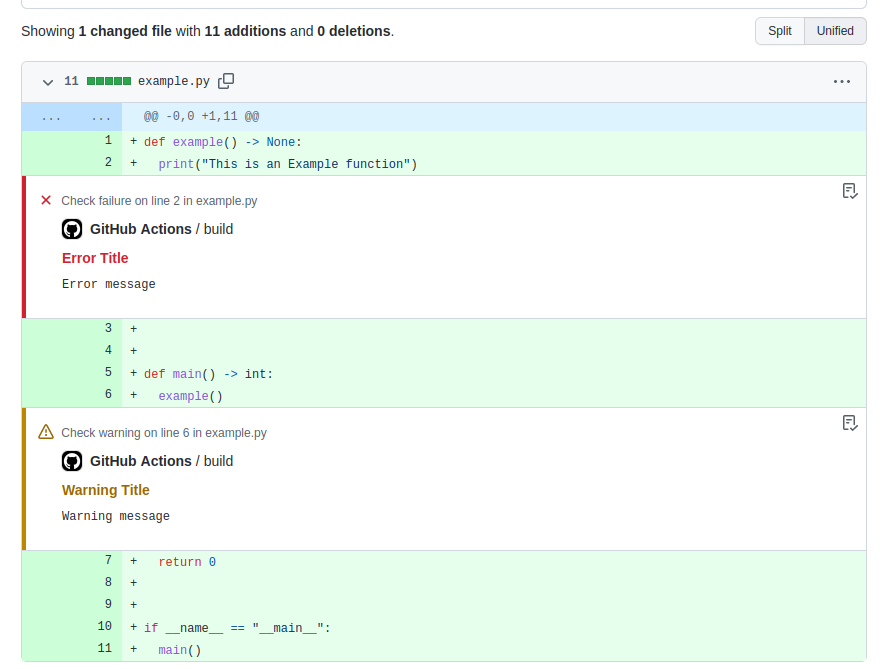This screenshot has width=888, height=669.
Task: Click the hunk header @@ -0,0 +1,11 @@
Action: point(201,117)
